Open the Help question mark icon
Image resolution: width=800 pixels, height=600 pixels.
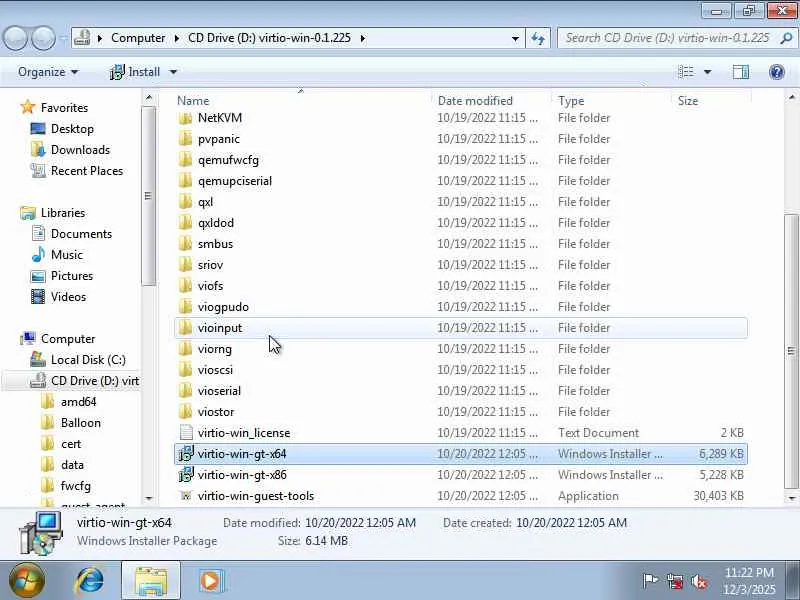777,72
